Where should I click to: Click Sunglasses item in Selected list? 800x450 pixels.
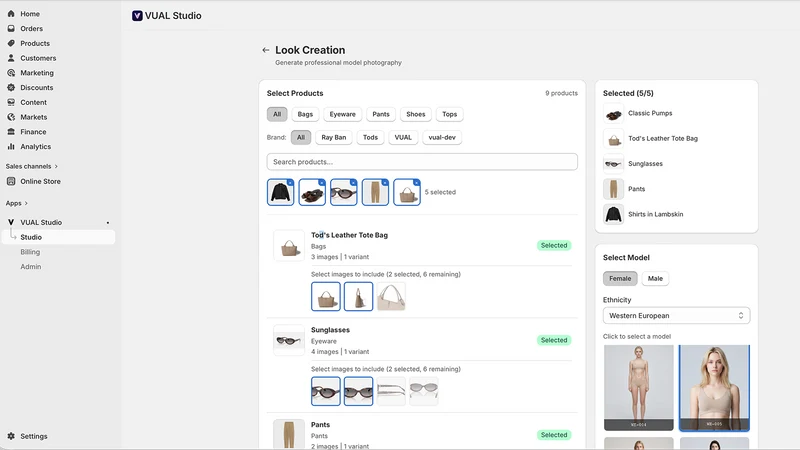[645, 164]
